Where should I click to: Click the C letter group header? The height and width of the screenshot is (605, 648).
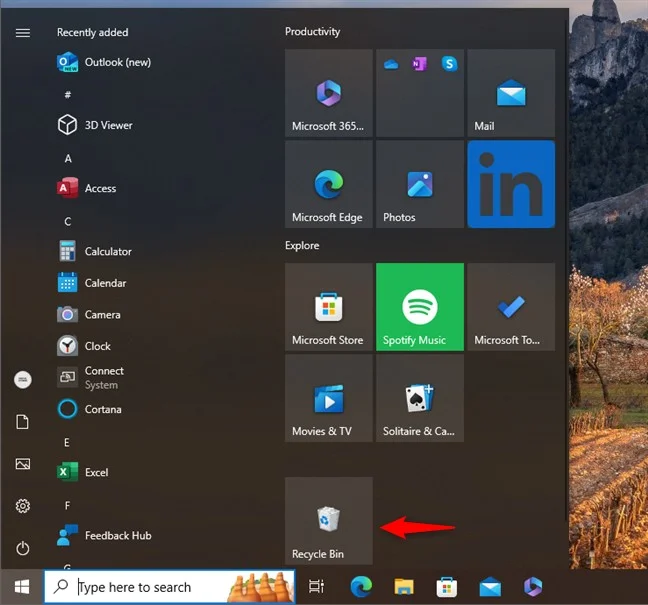[x=68, y=222]
